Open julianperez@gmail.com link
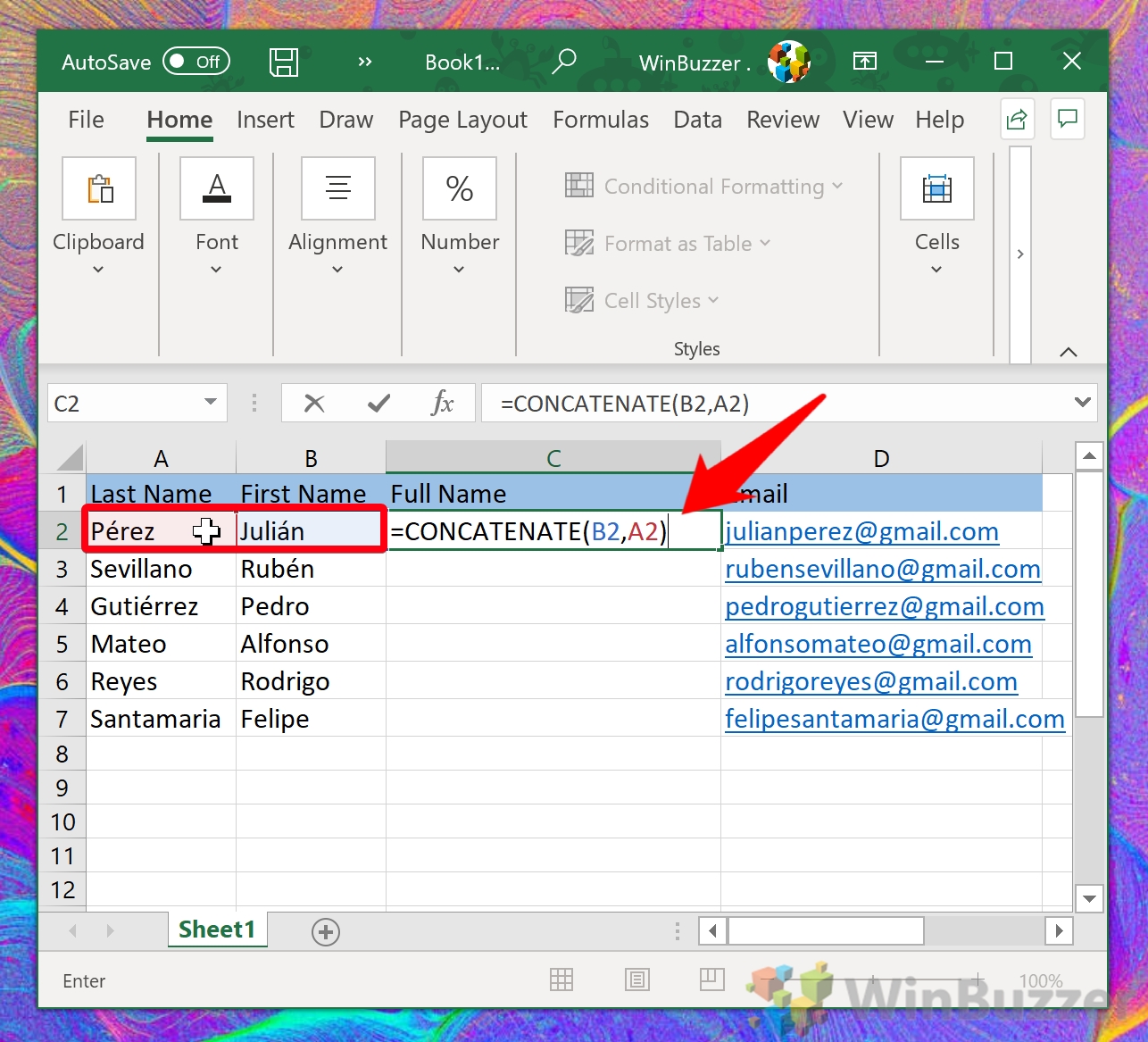Viewport: 1148px width, 1042px height. (861, 531)
